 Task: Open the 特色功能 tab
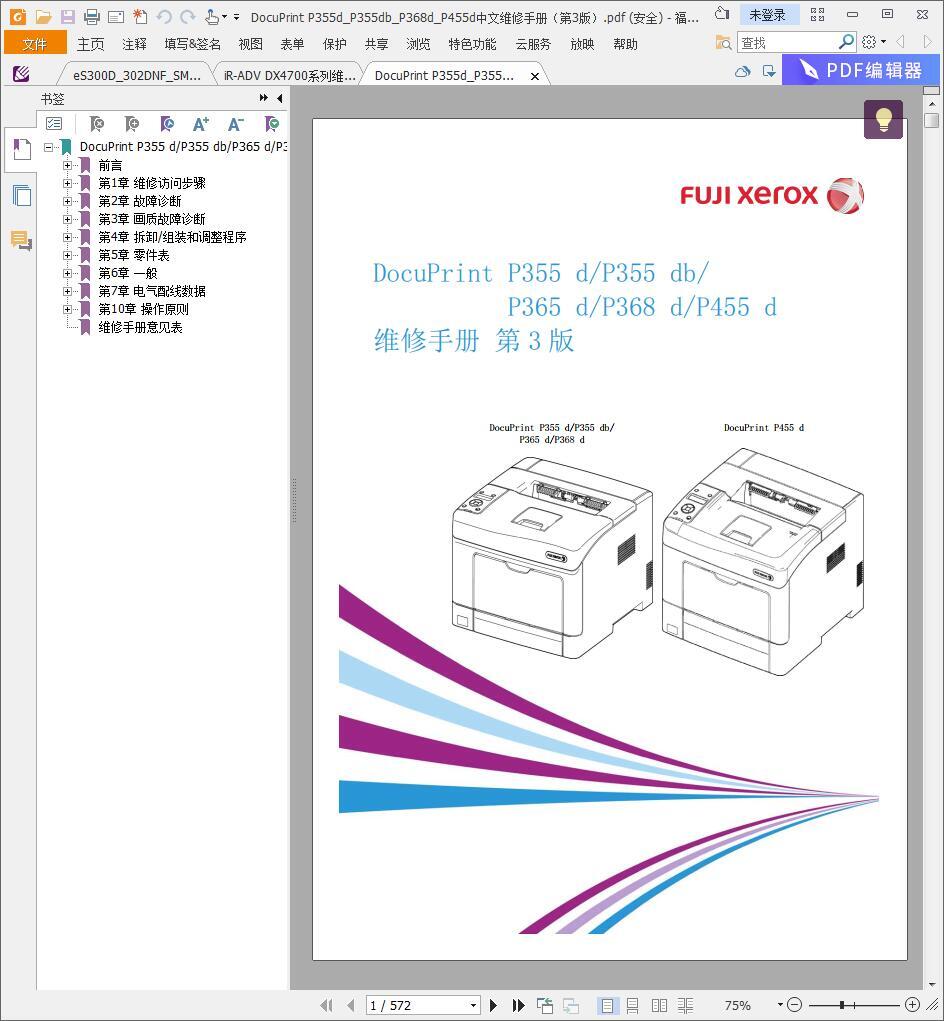click(x=473, y=44)
